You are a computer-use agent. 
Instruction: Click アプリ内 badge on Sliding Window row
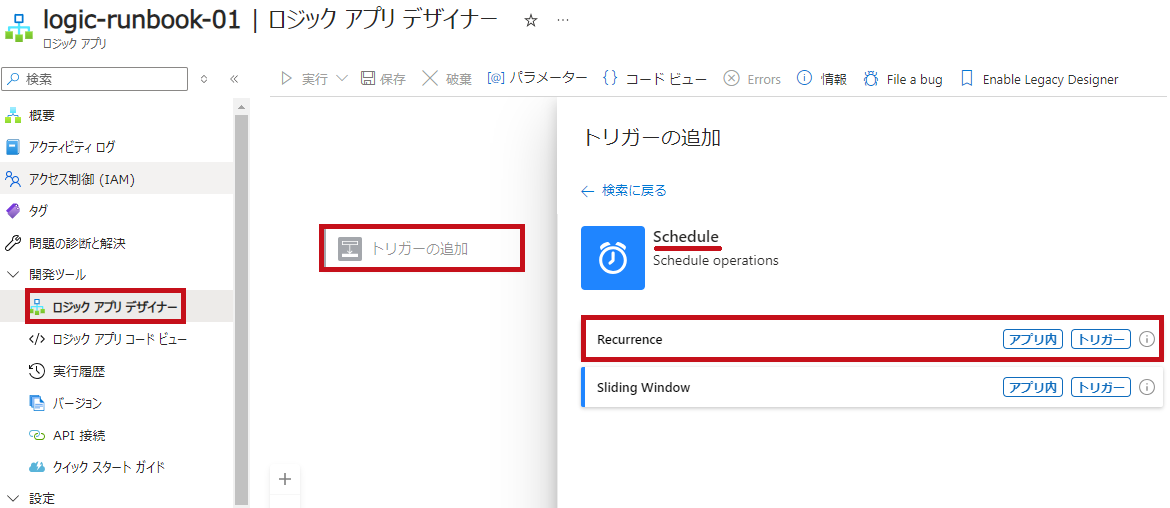click(1033, 387)
